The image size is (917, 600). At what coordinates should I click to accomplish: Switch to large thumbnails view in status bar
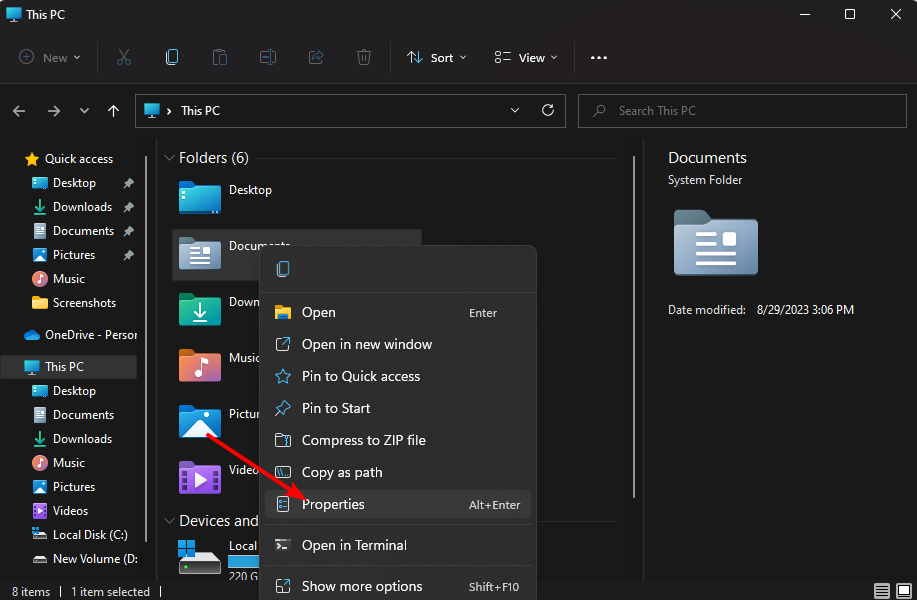(903, 591)
